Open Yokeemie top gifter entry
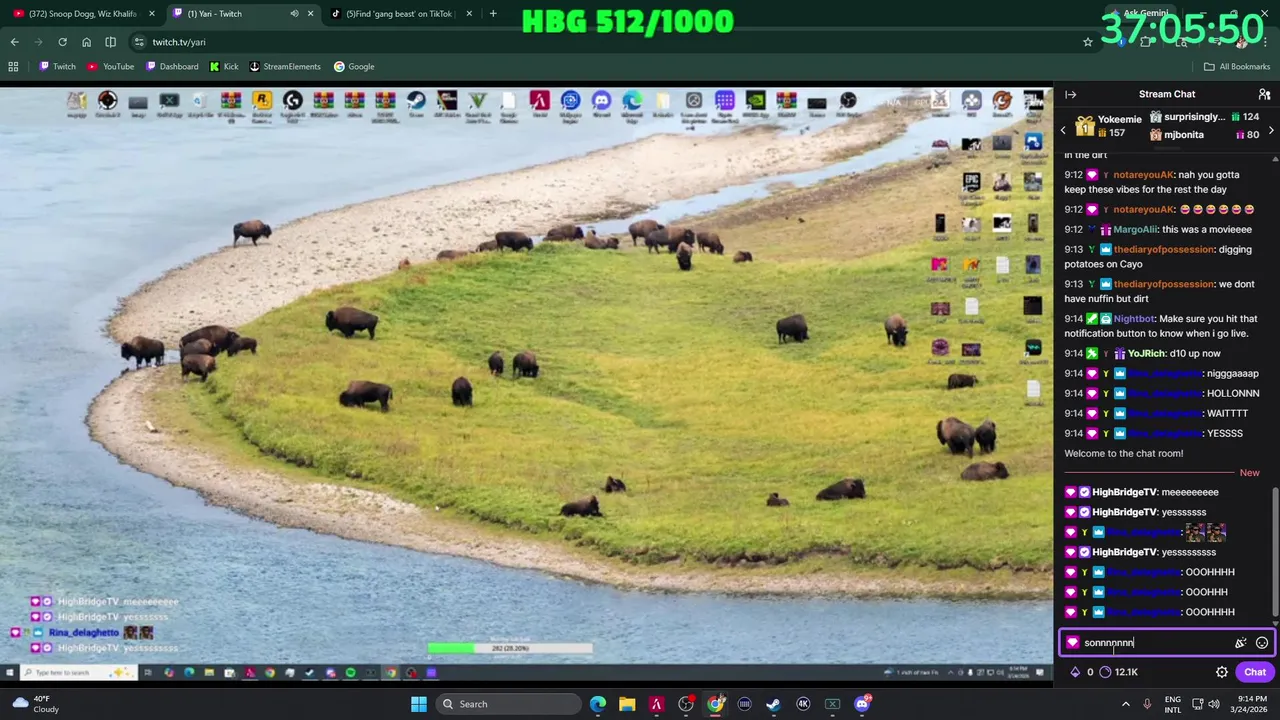The width and height of the screenshot is (1280, 720). point(1108,126)
